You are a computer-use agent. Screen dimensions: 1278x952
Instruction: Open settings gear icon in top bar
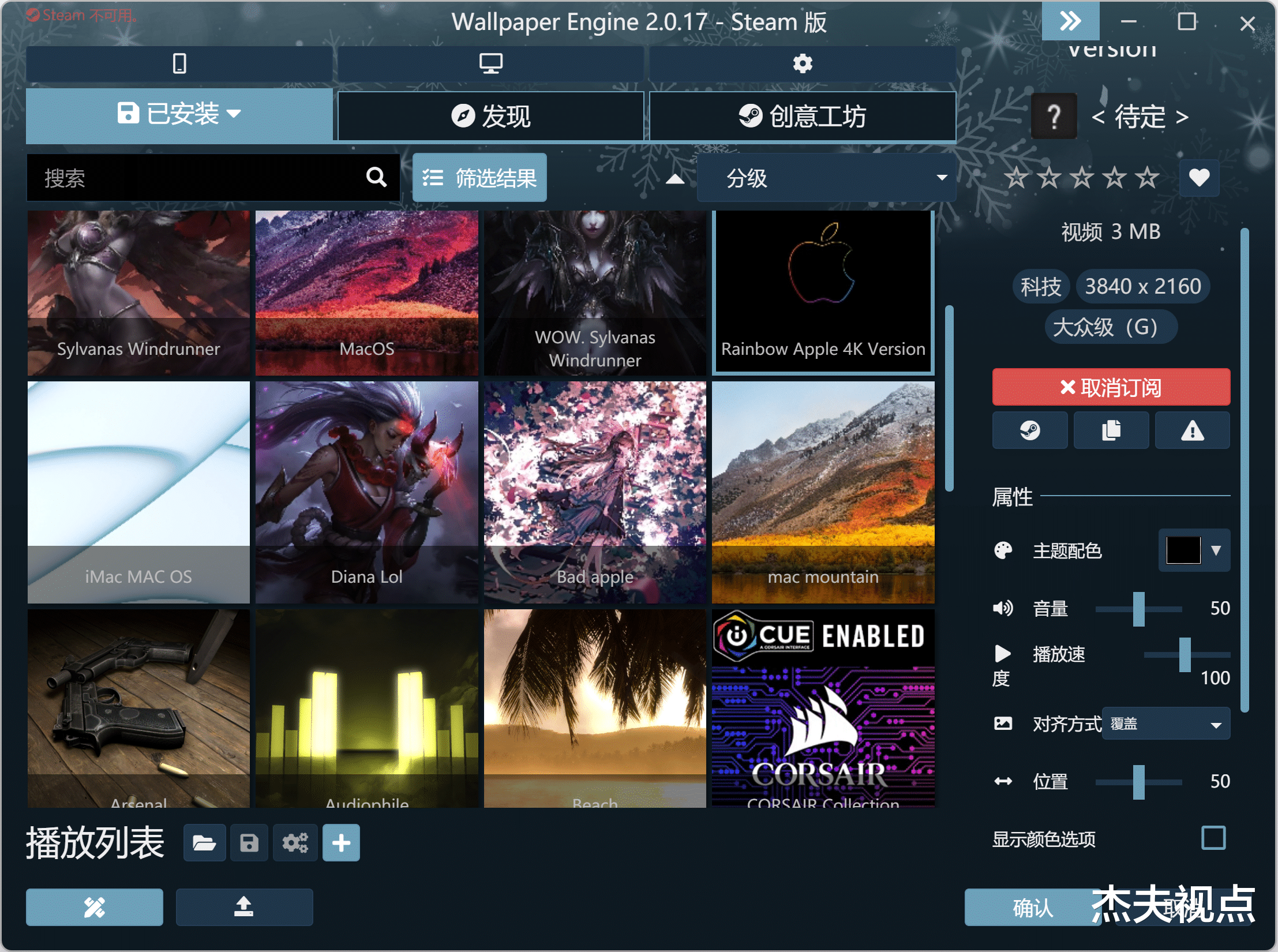coord(803,63)
